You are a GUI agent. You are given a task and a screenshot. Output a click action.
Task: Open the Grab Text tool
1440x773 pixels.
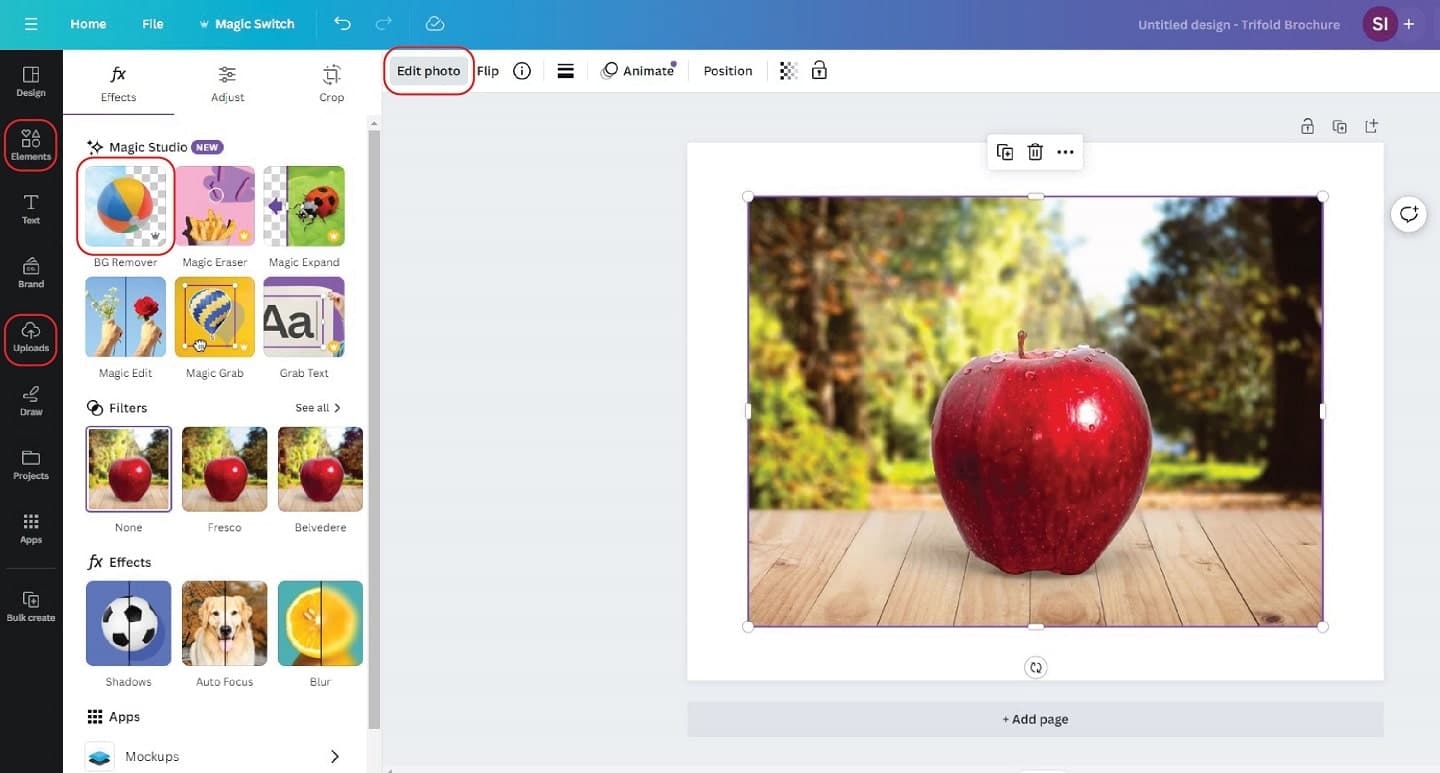[x=304, y=318]
